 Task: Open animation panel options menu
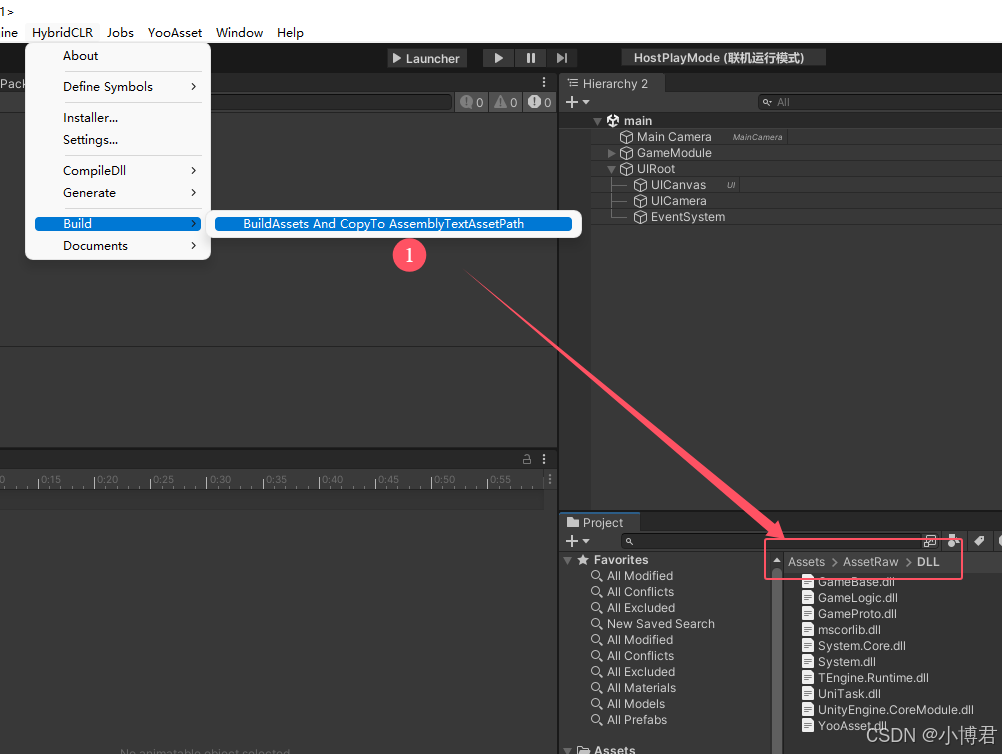[544, 459]
